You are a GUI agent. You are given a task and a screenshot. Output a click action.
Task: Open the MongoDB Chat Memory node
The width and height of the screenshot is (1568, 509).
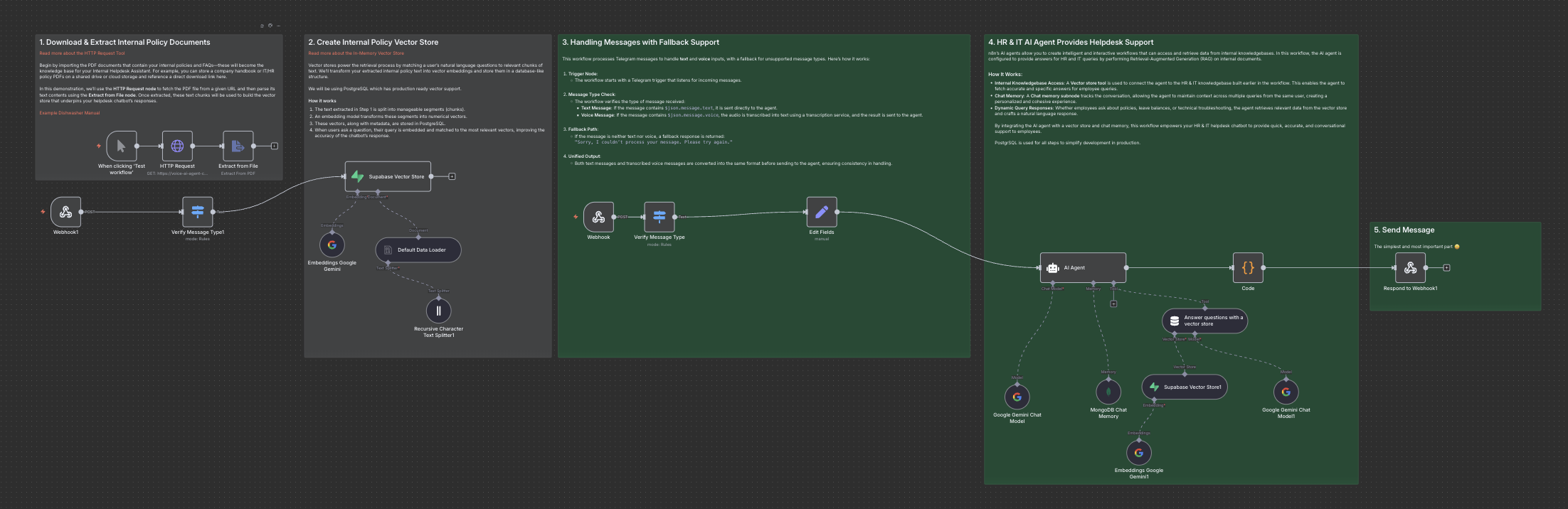click(1108, 392)
